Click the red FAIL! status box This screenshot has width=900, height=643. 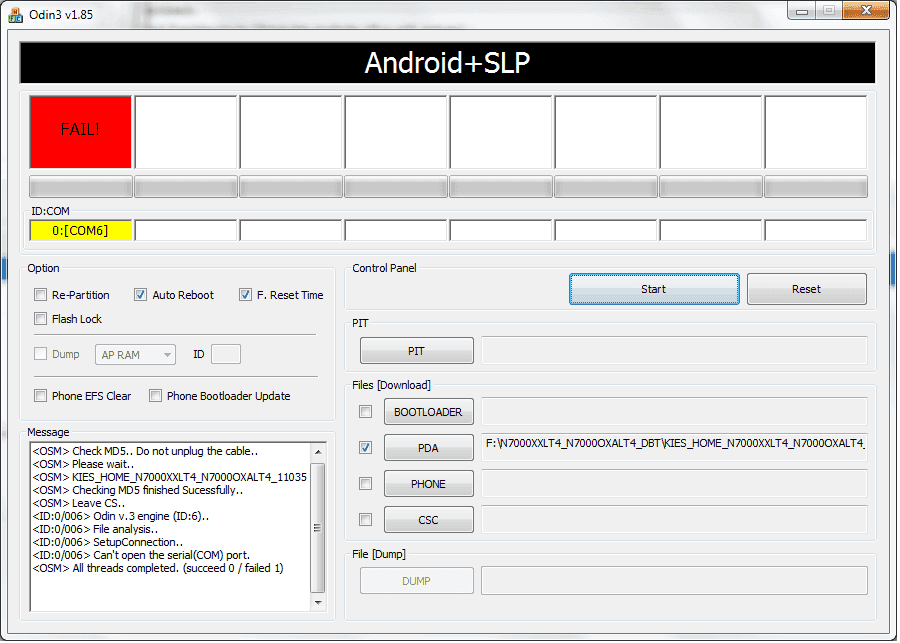coord(81,132)
